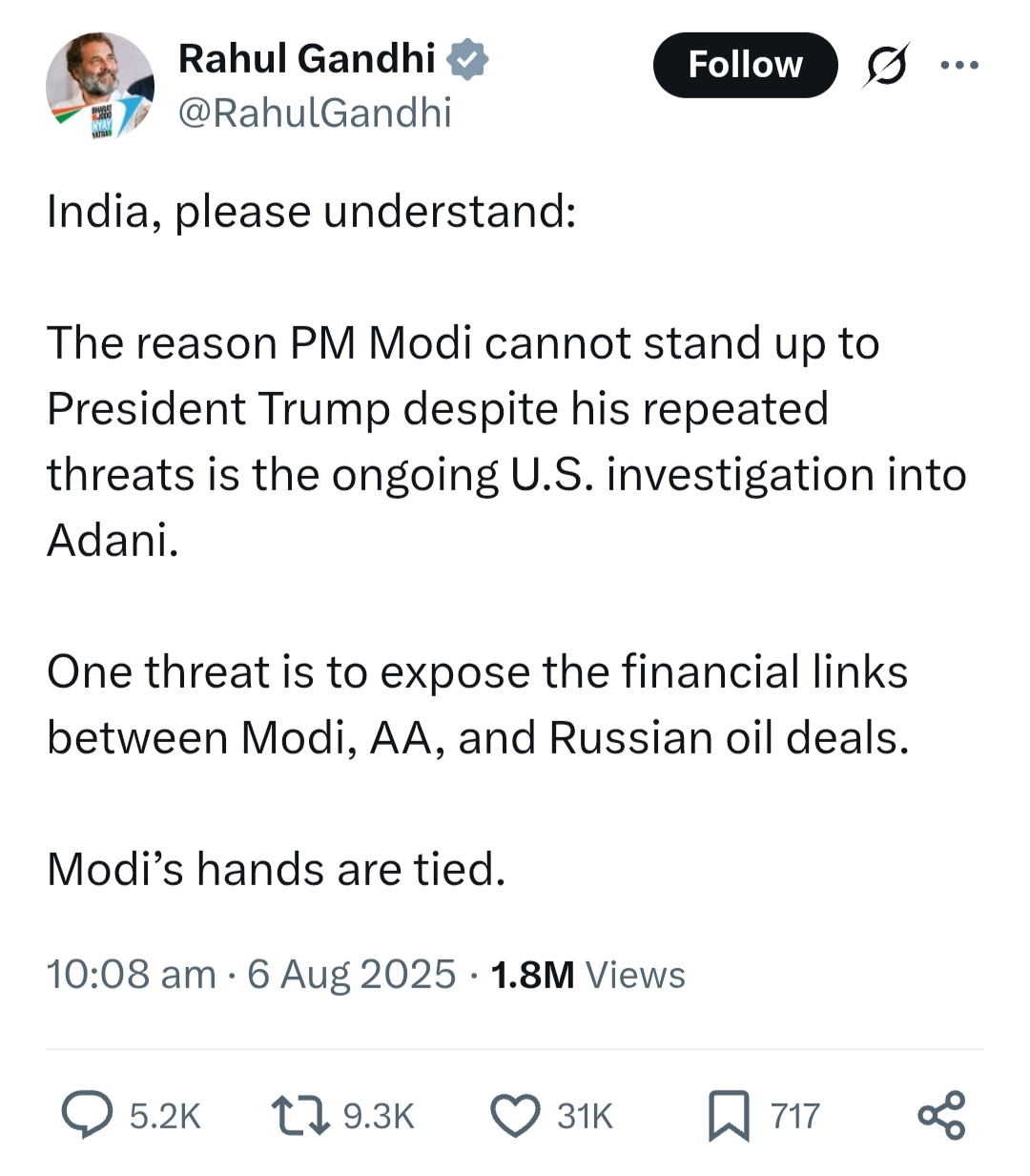Click the 9.3K reposts count
The width and height of the screenshot is (1030, 1176).
tap(379, 1116)
